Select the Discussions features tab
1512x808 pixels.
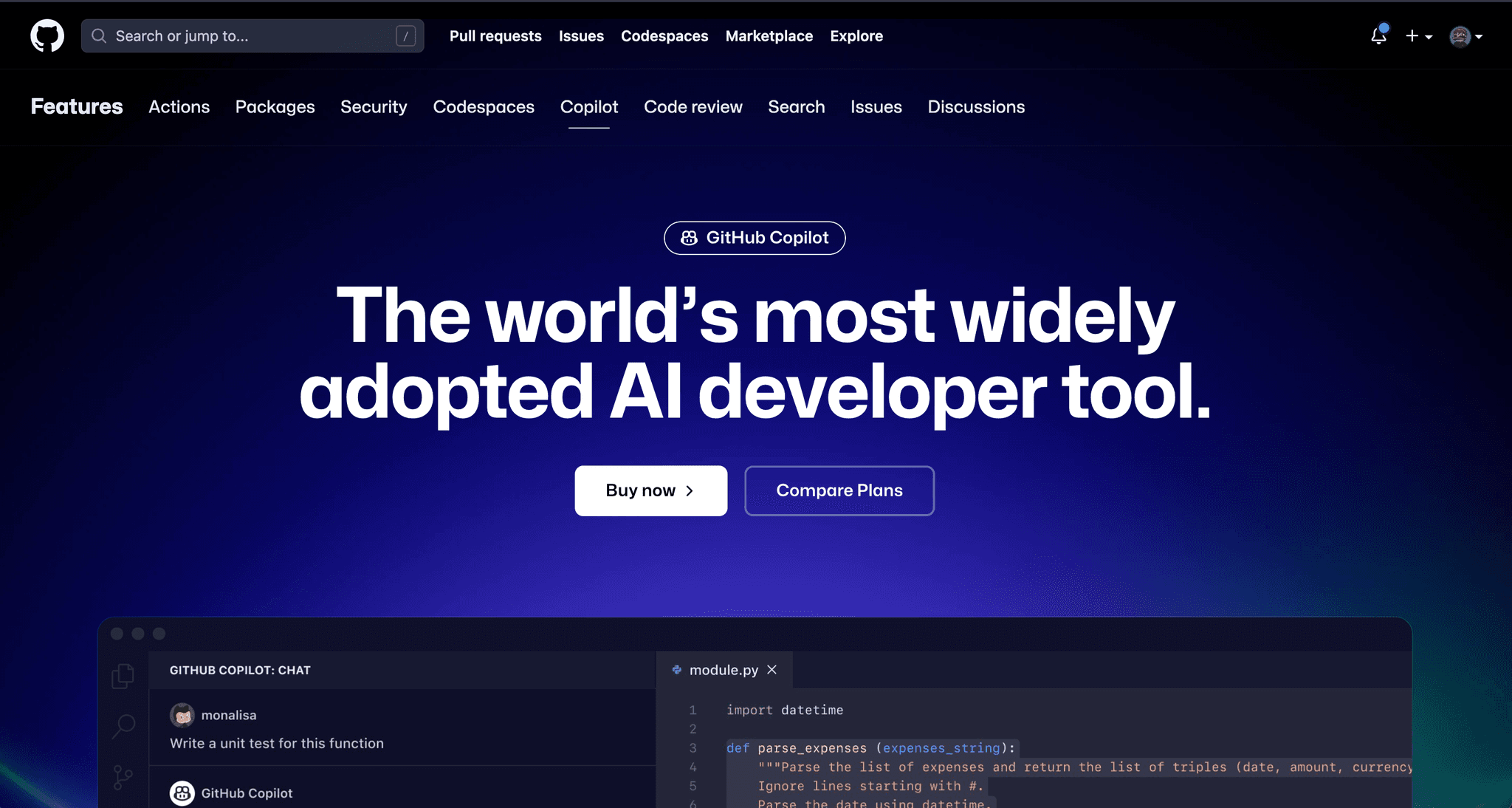click(976, 106)
